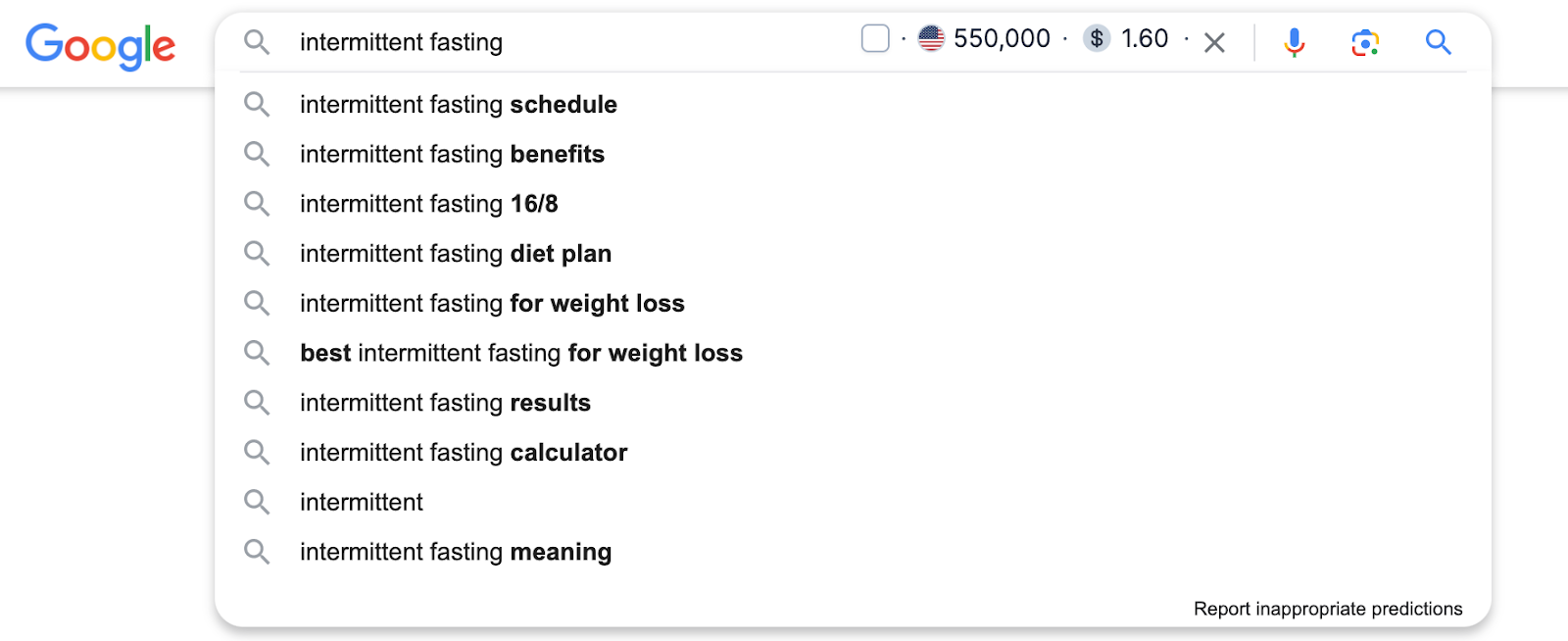Click the US flag volume icon
This screenshot has height=641, width=1568.
coord(931,38)
